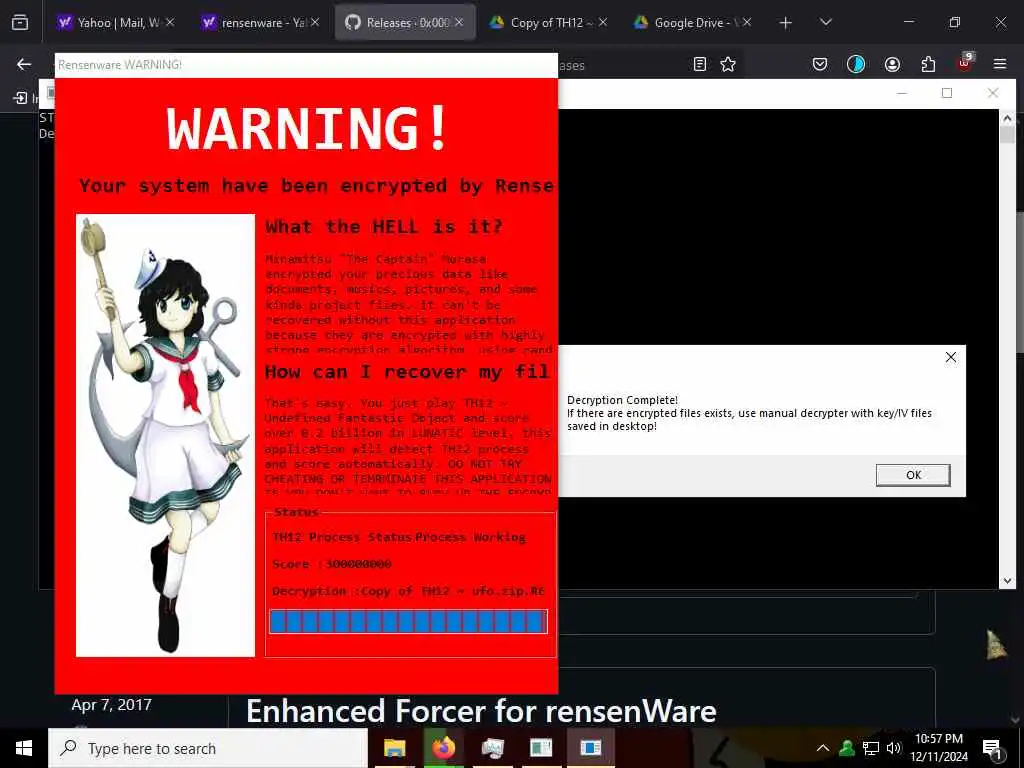The image size is (1024, 768).
Task: Close the GitHub Releases tab
Action: pos(459,23)
